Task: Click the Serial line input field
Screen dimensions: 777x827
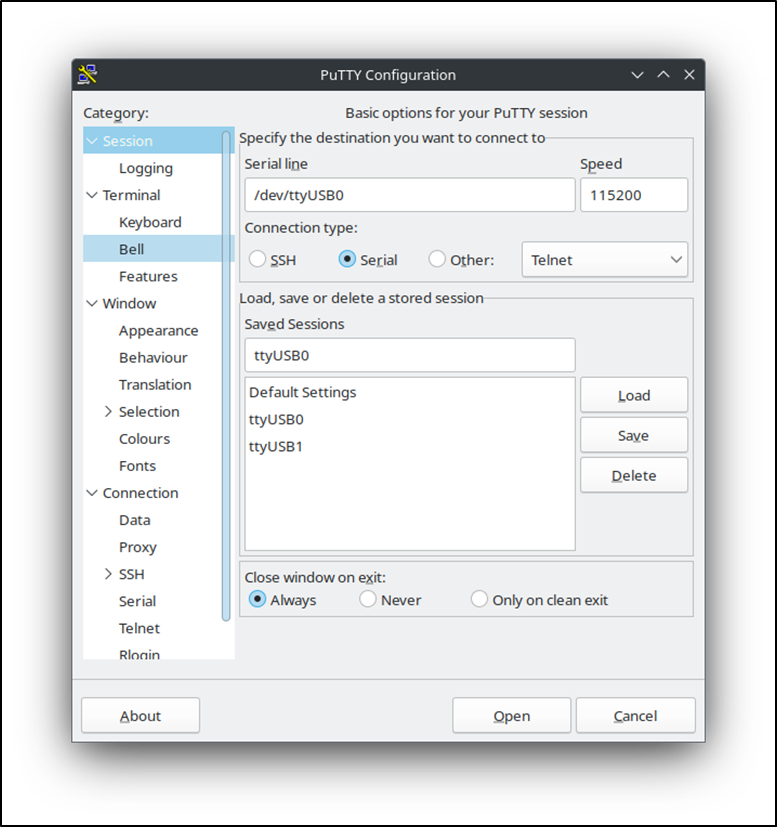Action: (x=409, y=195)
